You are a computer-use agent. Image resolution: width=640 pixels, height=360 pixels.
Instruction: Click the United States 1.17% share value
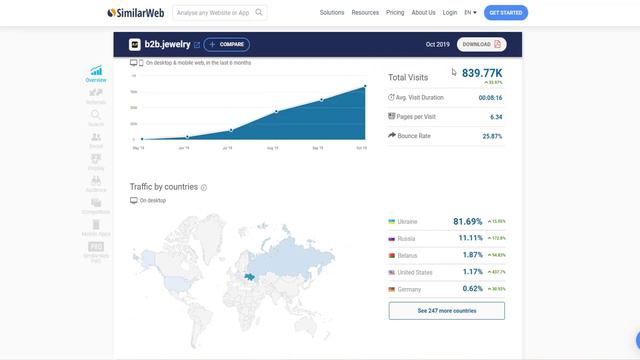click(x=473, y=271)
